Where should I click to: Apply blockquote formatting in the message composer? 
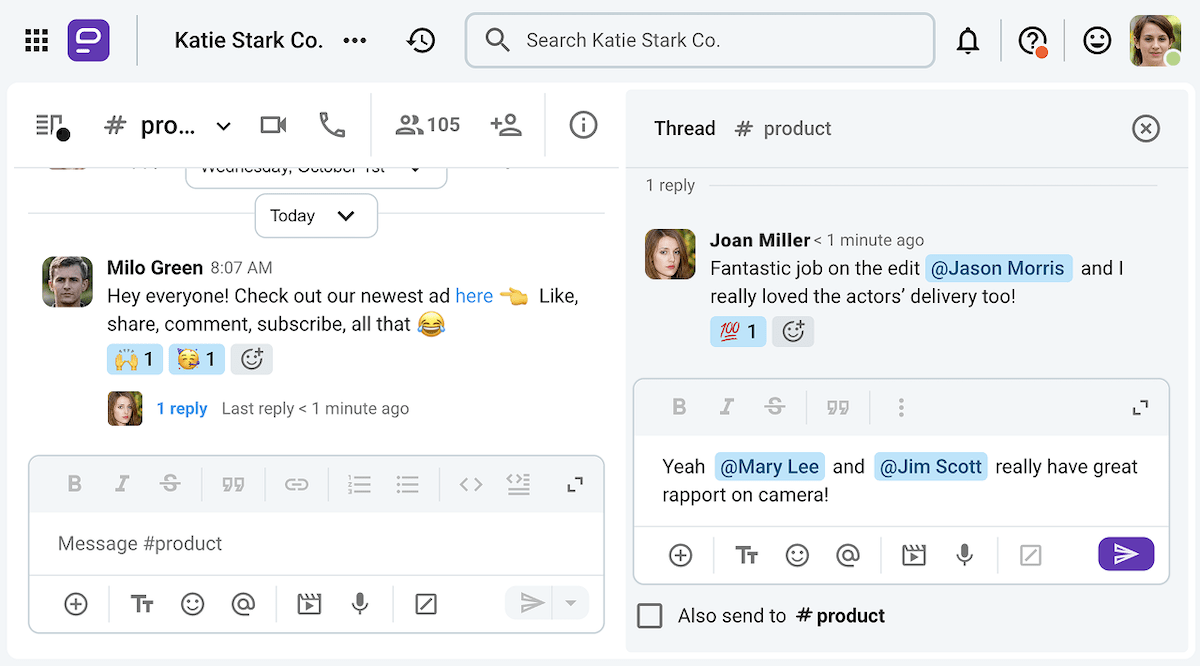tap(234, 483)
